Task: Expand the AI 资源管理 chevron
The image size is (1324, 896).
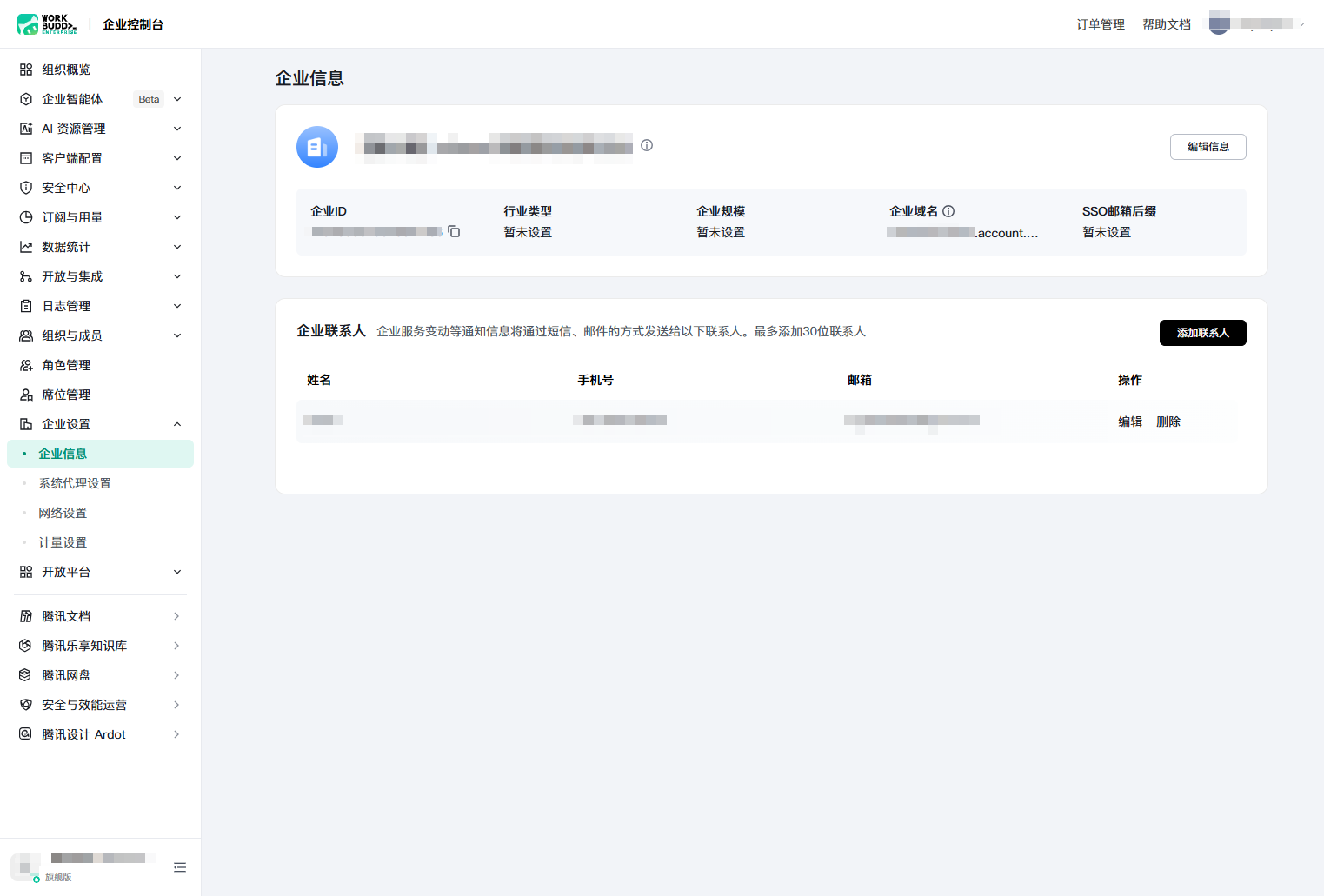Action: pos(177,129)
